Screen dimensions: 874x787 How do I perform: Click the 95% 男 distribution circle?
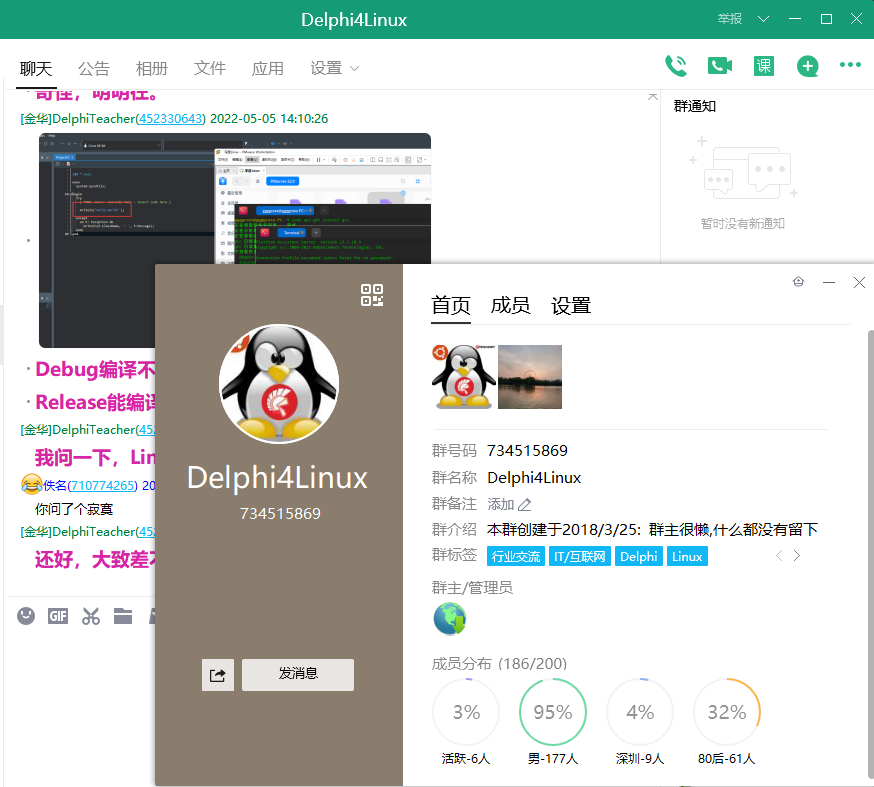(553, 712)
